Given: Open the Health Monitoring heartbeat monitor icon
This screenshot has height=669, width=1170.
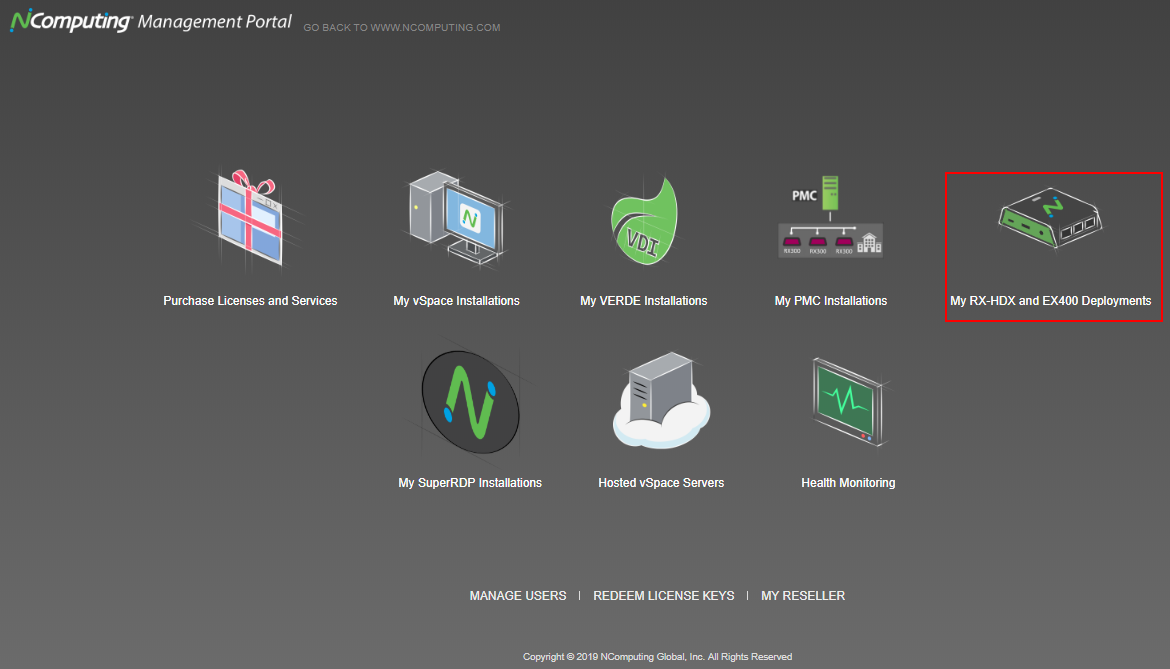Looking at the screenshot, I should pyautogui.click(x=848, y=401).
